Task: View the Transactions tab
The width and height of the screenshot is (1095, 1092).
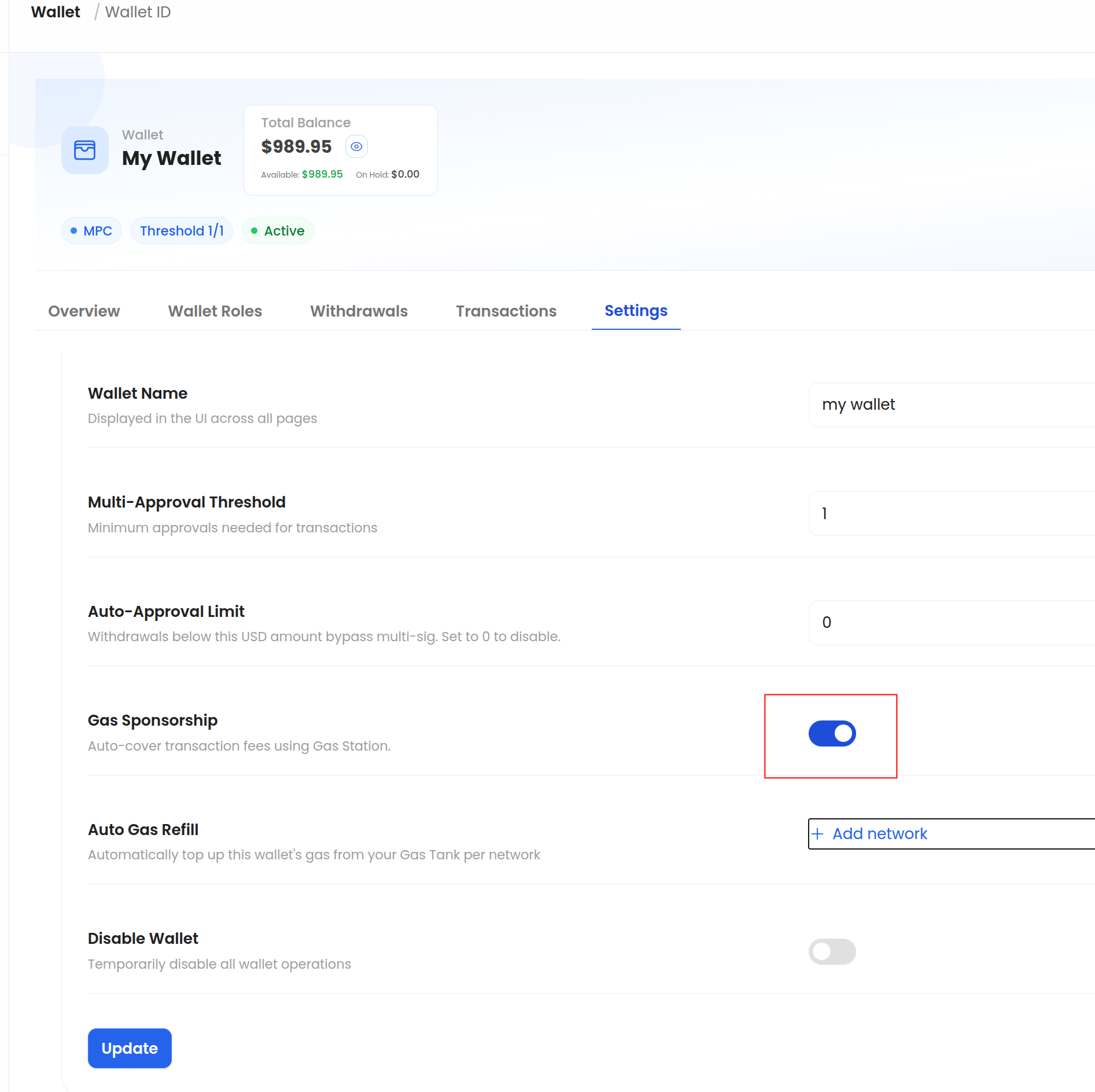Action: tap(506, 311)
